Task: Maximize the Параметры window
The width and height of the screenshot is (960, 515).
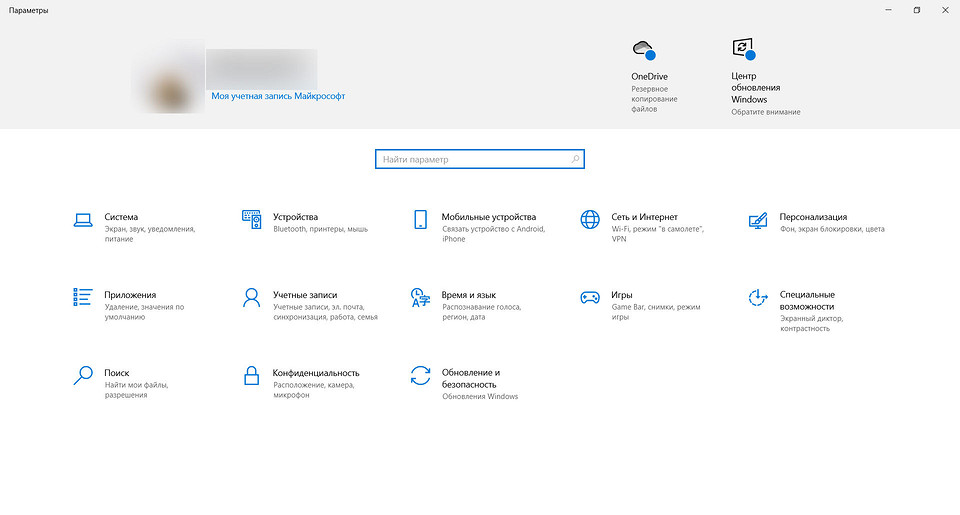Action: (917, 10)
